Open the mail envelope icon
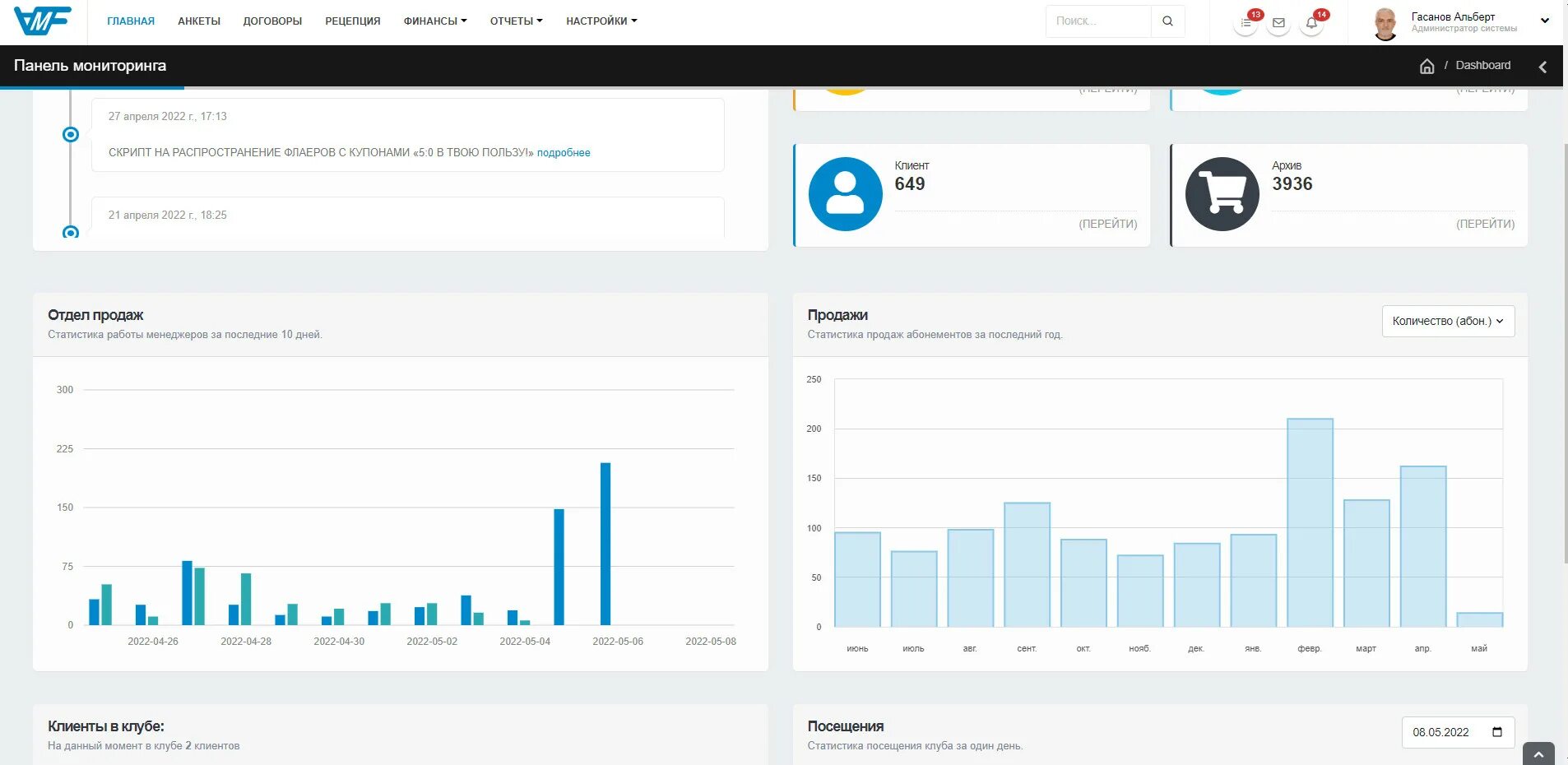This screenshot has height=765, width=1568. point(1278,23)
